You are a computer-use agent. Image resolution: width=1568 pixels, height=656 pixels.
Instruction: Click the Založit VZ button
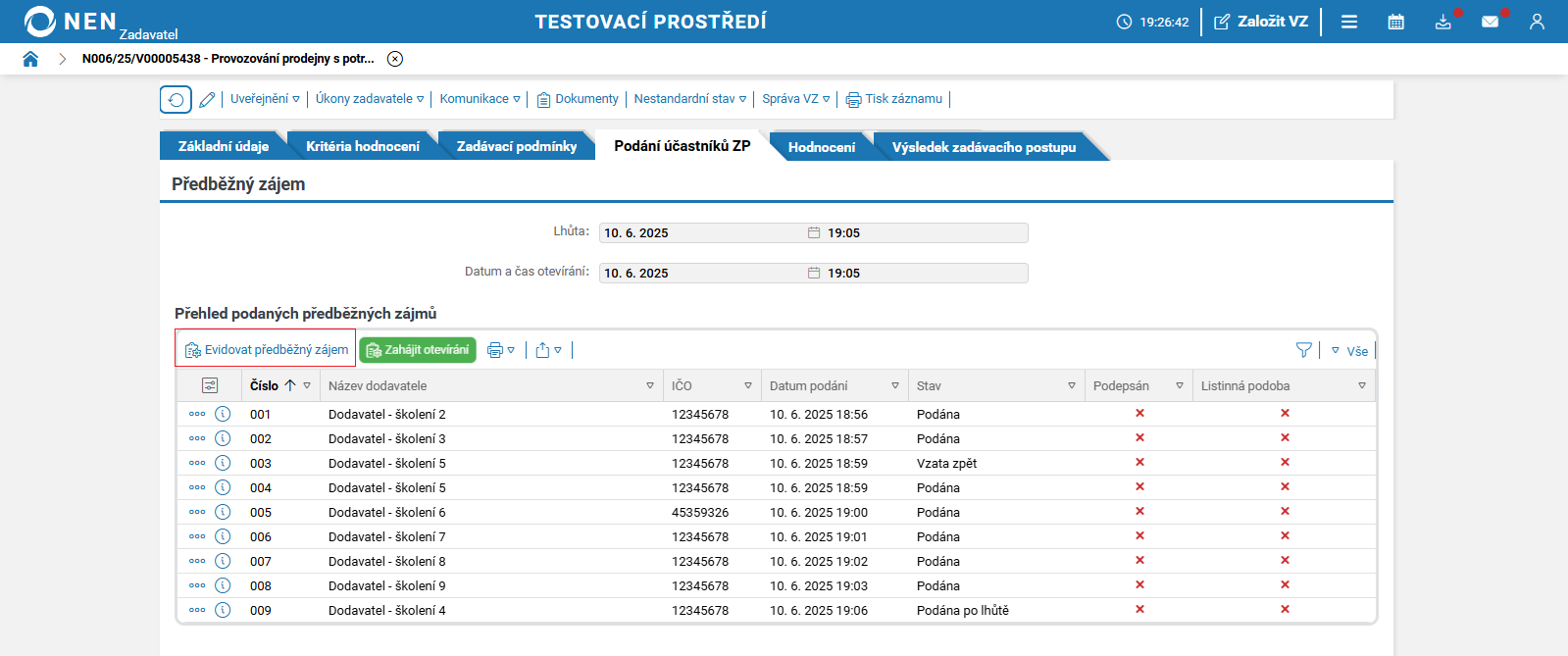[1261, 22]
